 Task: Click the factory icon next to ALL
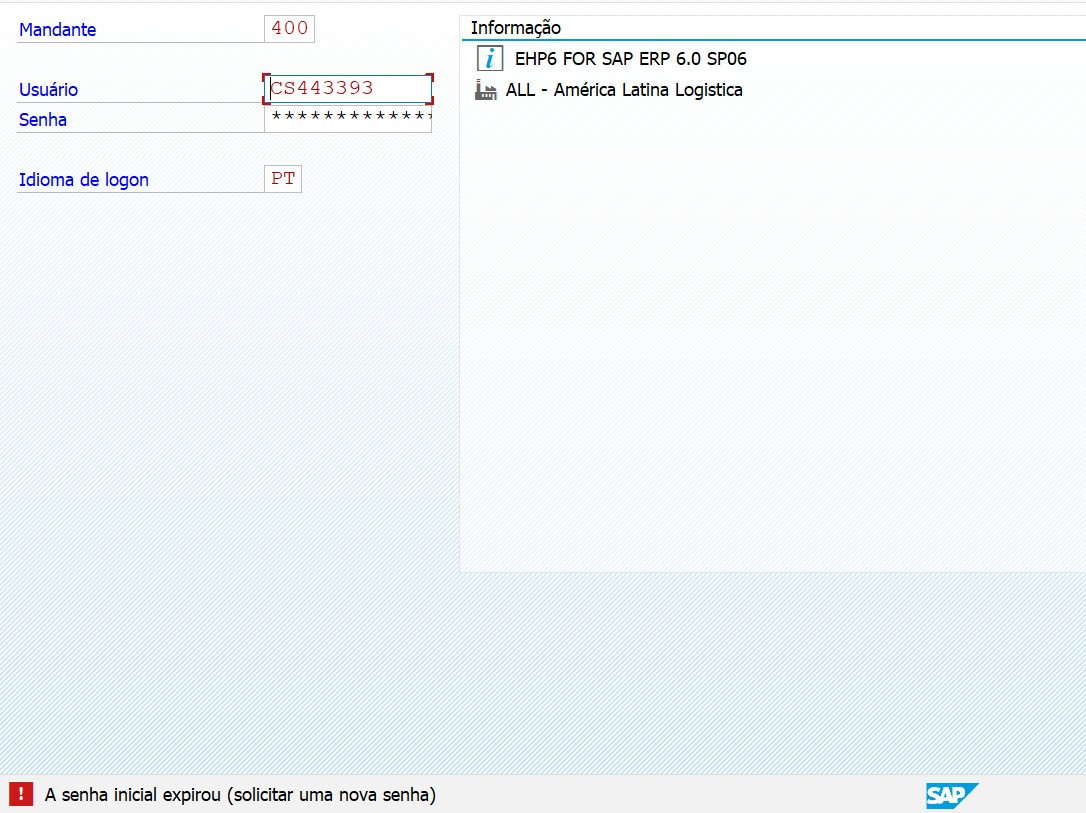(x=486, y=90)
